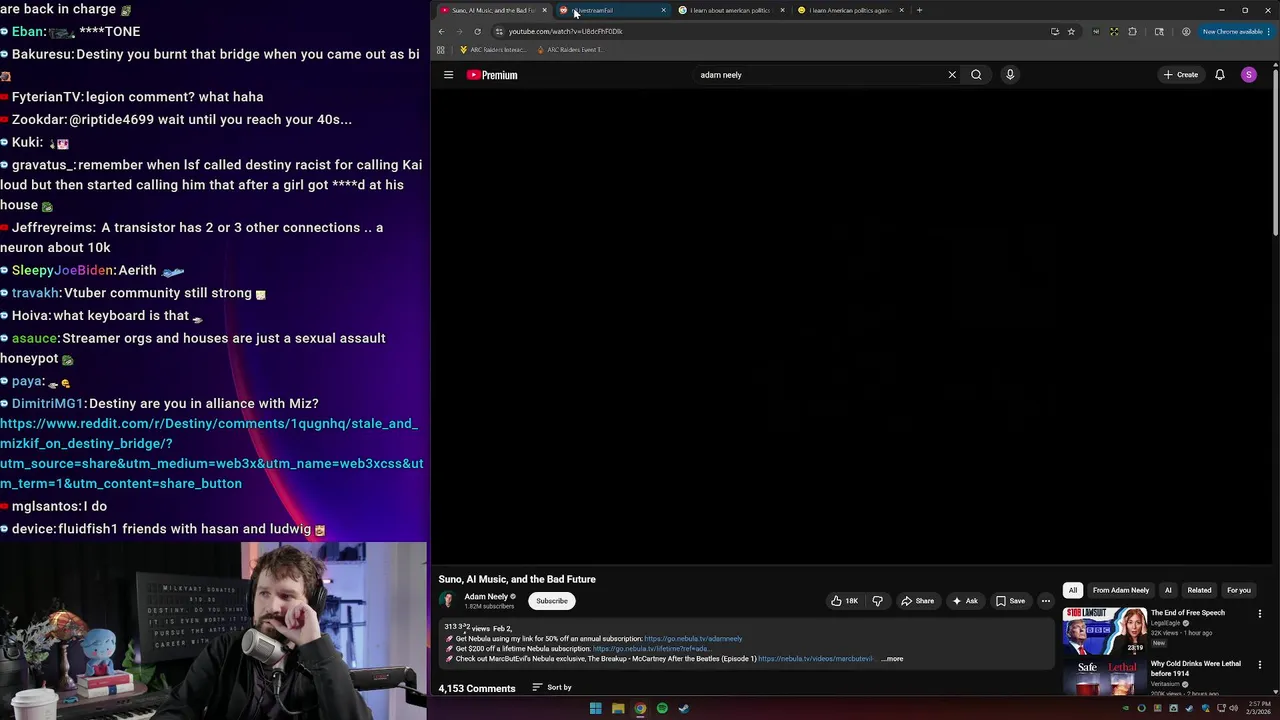Start voice search with microphone icon
Viewport: 1280px width, 720px height.
click(1010, 75)
